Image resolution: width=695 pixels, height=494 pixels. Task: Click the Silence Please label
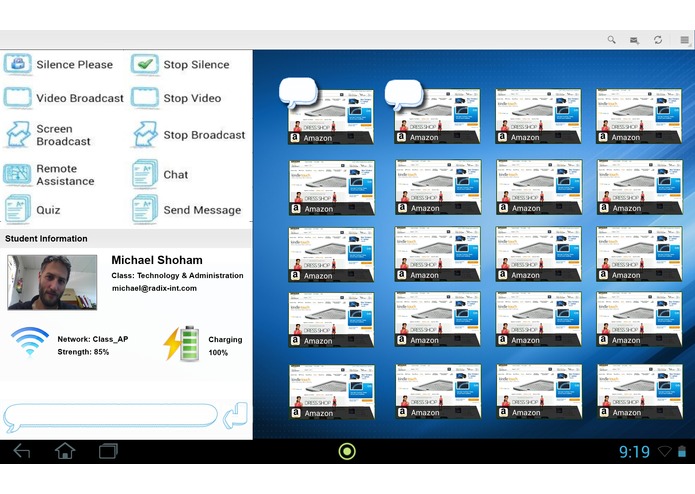coord(74,65)
